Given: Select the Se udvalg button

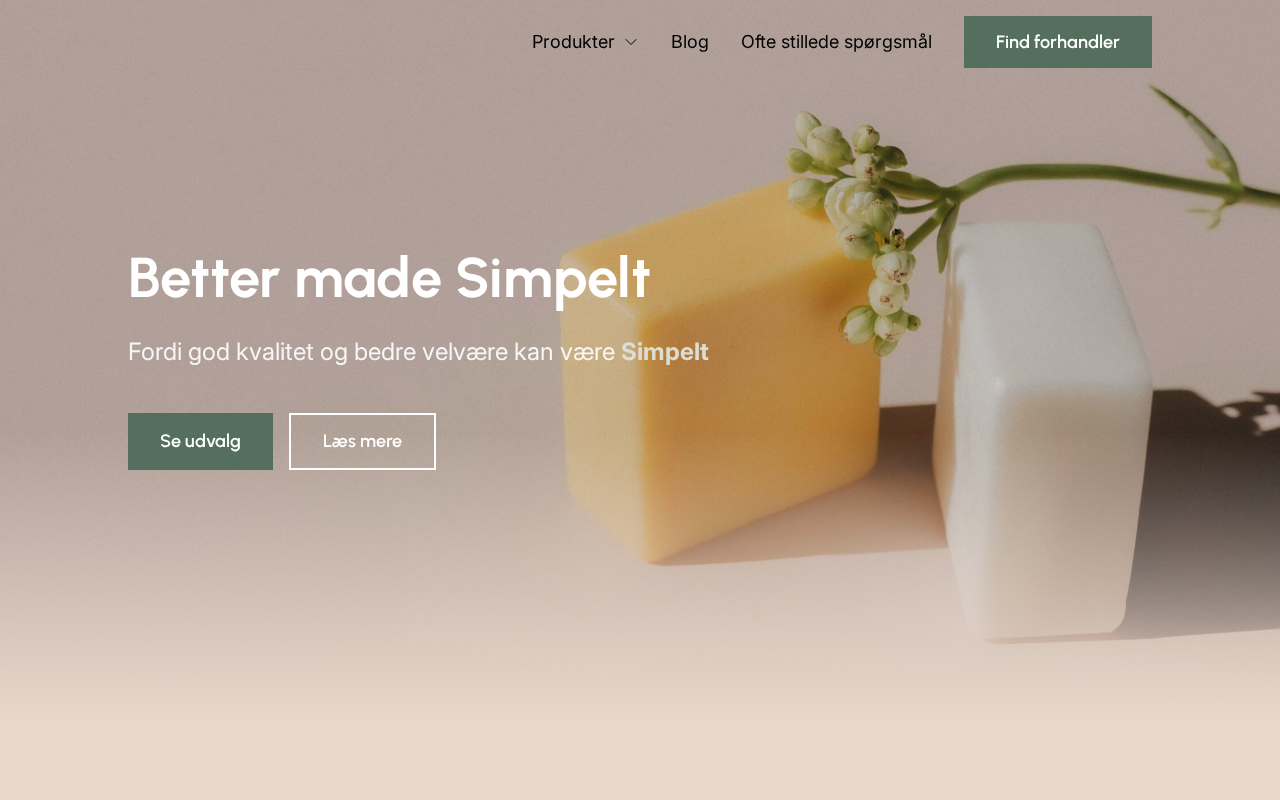Looking at the screenshot, I should coord(200,441).
